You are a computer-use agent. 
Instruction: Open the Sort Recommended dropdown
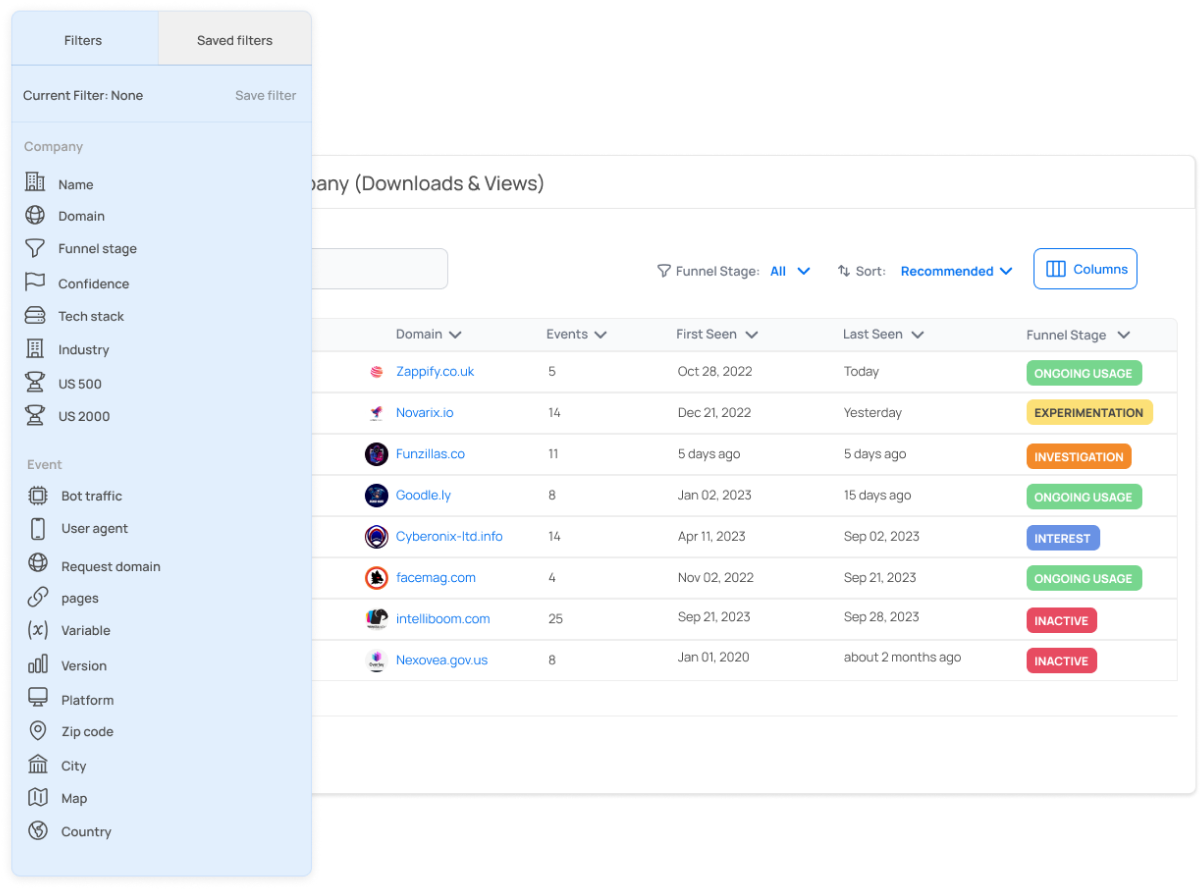(956, 271)
